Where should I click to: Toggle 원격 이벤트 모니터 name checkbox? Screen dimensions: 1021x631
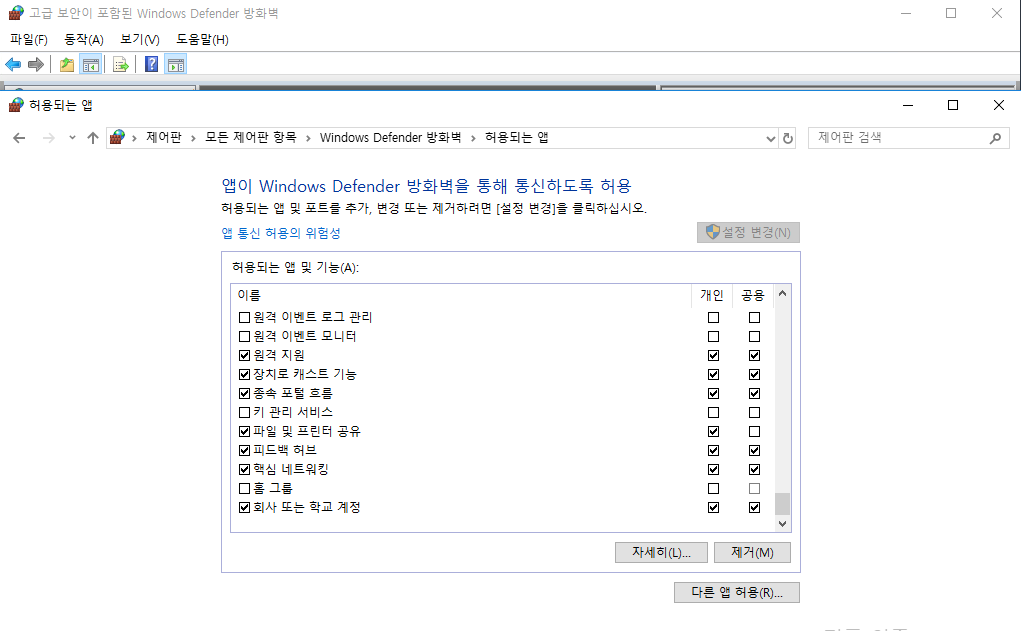[244, 337]
